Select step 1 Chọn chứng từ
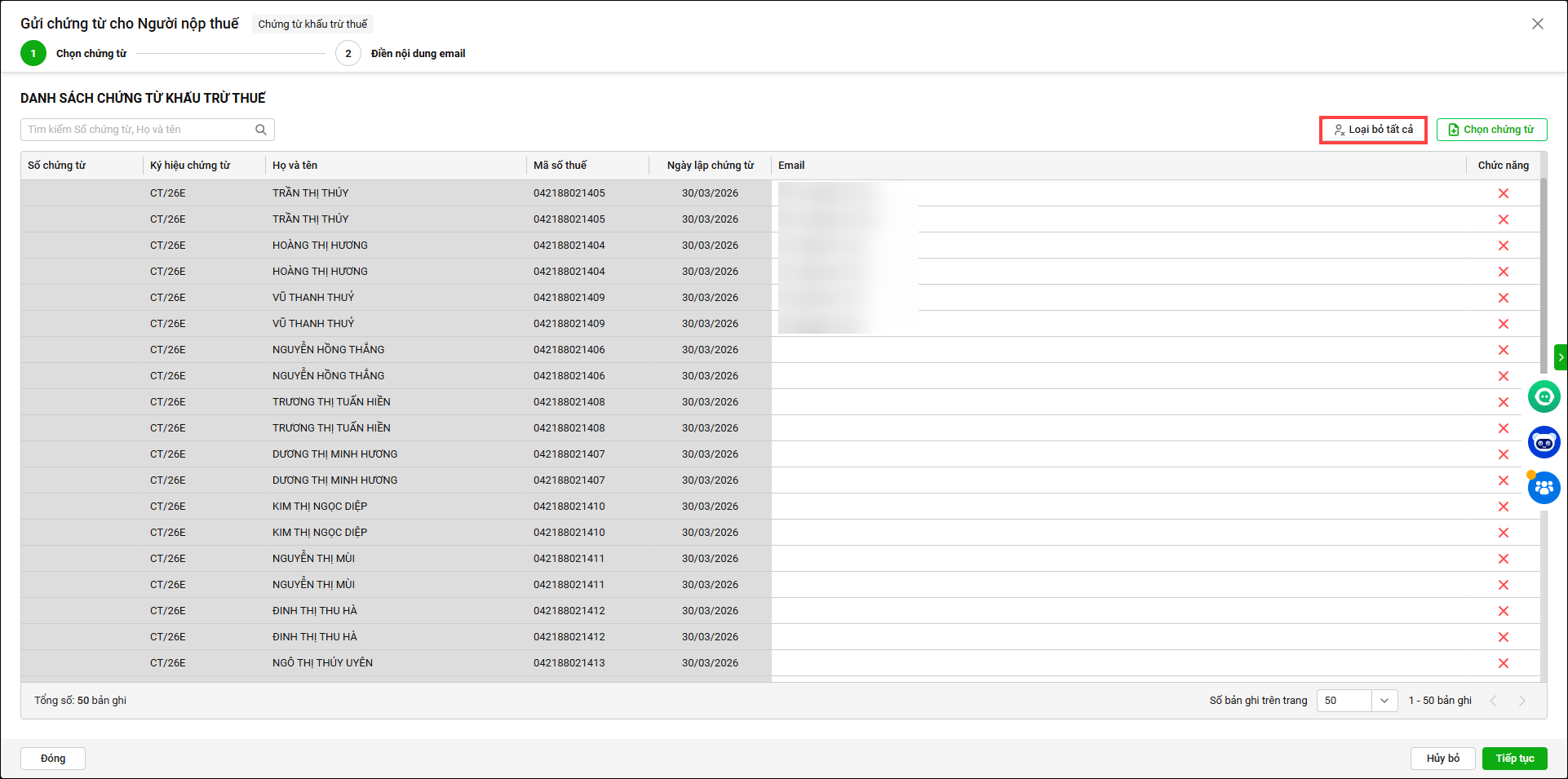Image resolution: width=1568 pixels, height=779 pixels. point(33,54)
